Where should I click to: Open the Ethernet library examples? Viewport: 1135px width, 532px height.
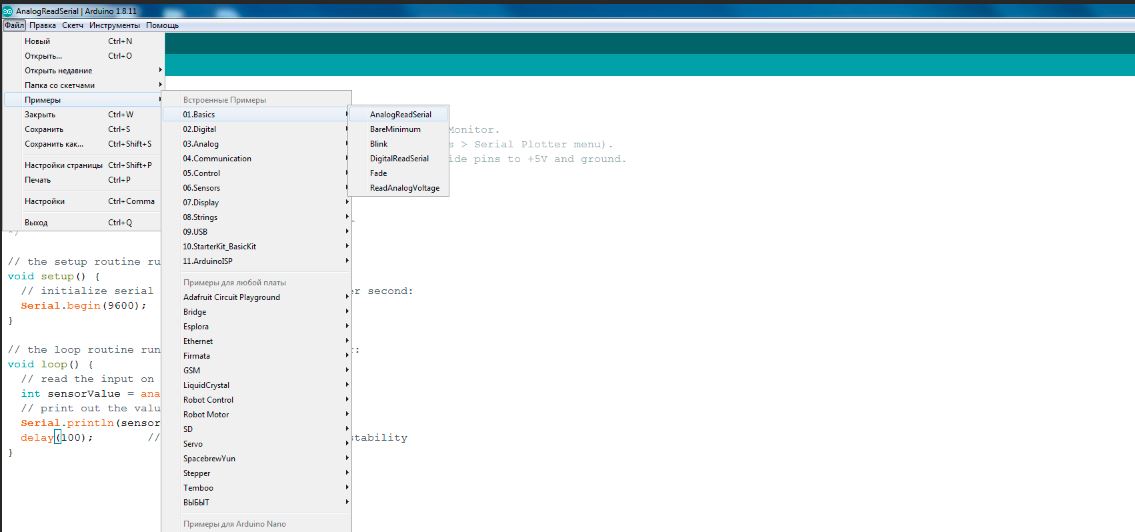tap(256, 341)
